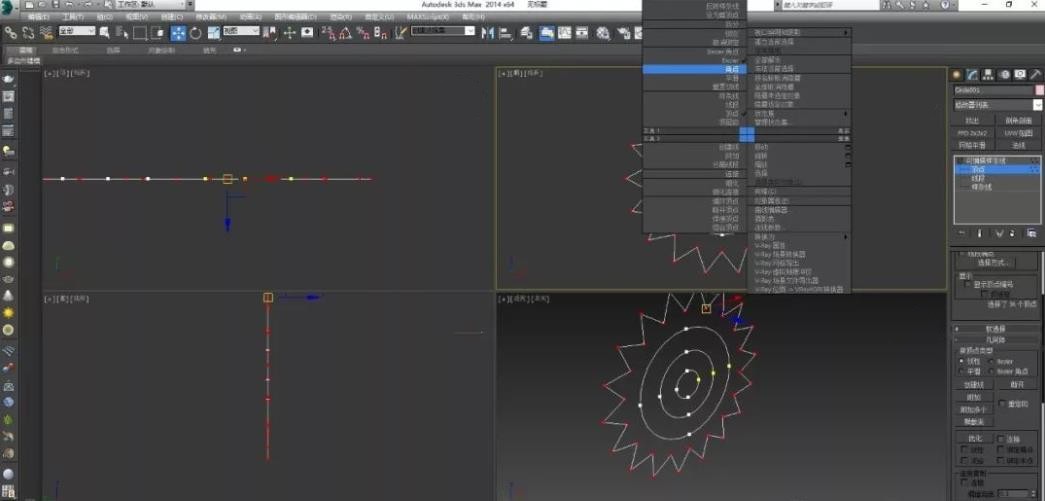Select the Linear vertex type radio
Screen dimensions: 1045x501
(x=962, y=361)
